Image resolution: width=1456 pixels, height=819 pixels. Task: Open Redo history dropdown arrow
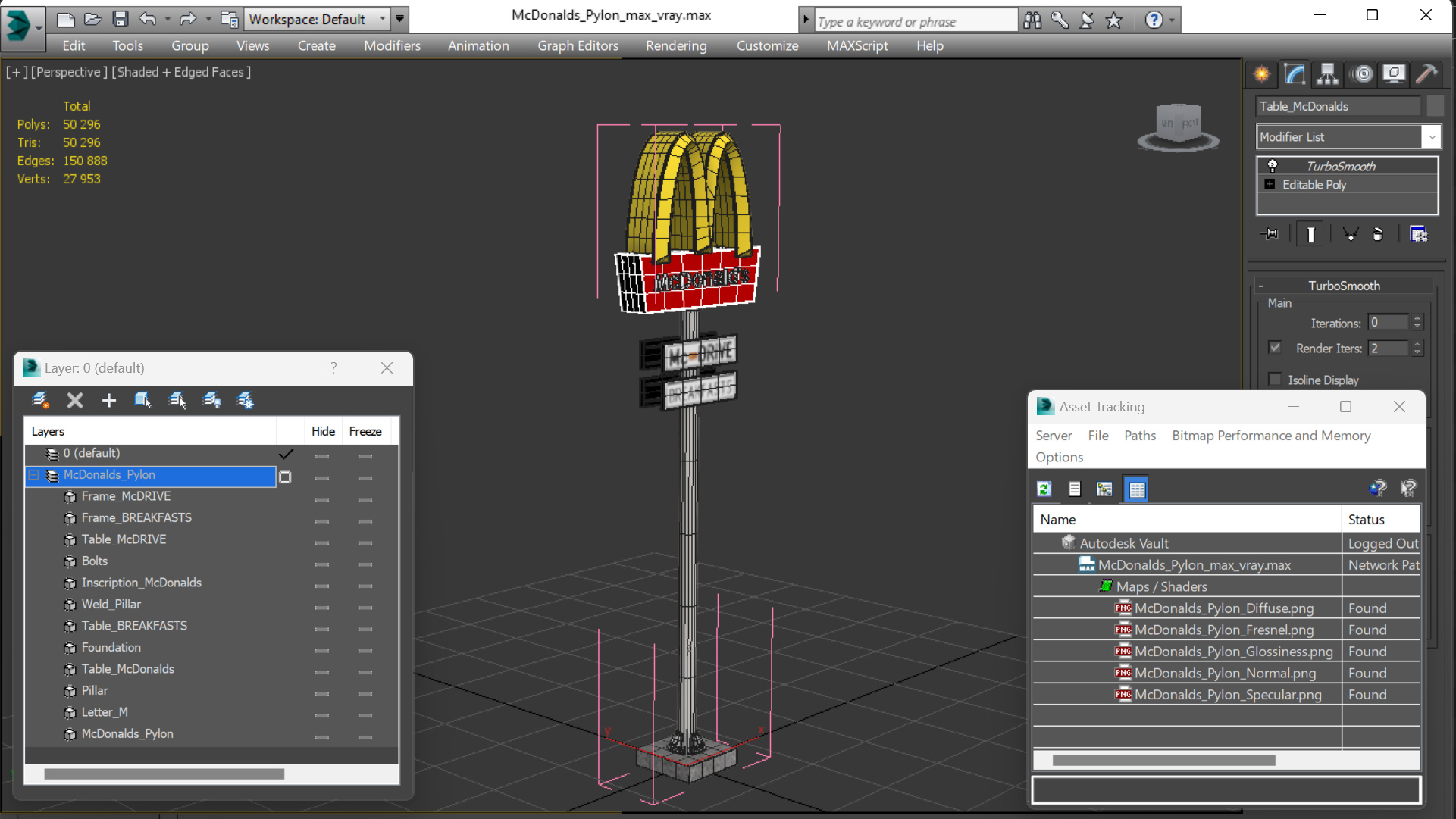[x=208, y=19]
